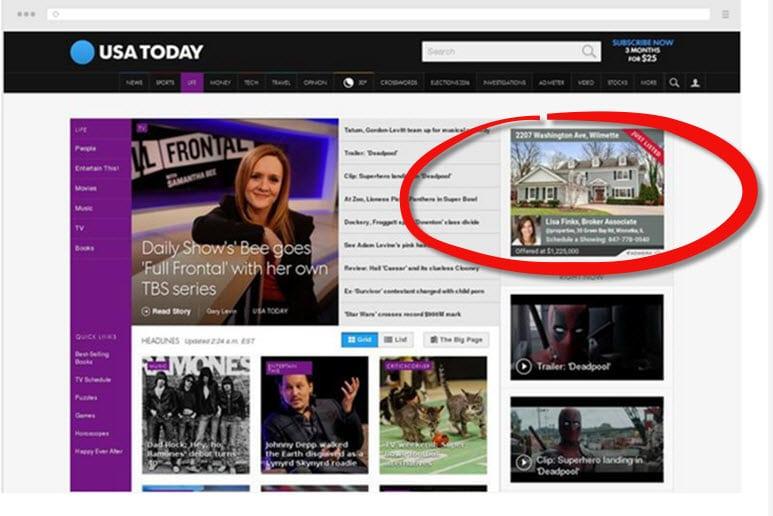Viewport: 773px width, 516px height.
Task: Open the NEWS section tab
Action: (134, 83)
